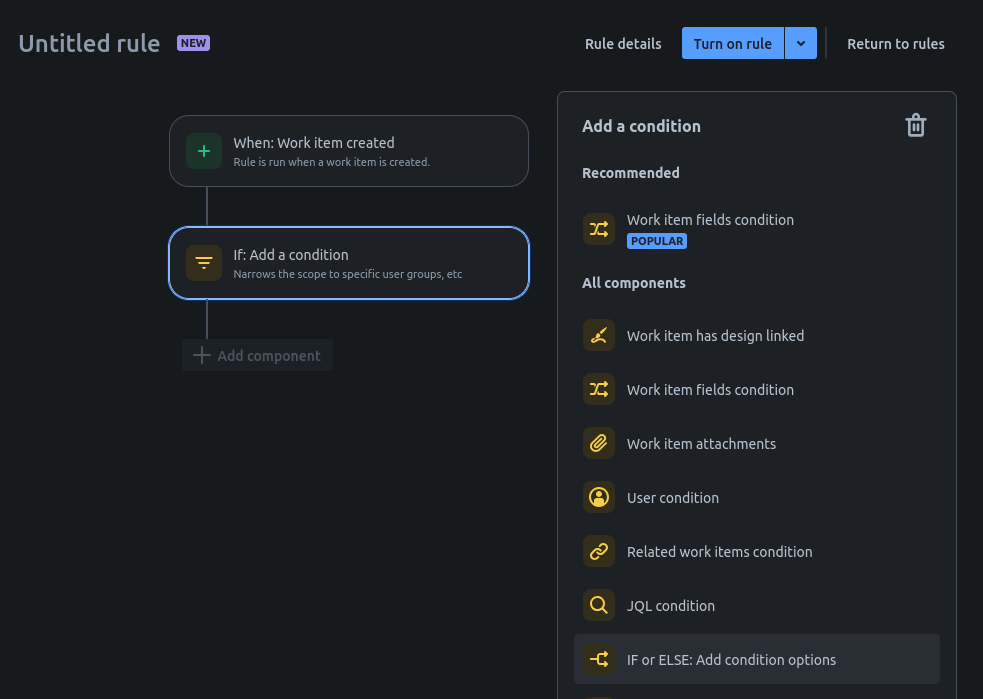
Task: Select the User condition person icon
Action: click(x=599, y=497)
